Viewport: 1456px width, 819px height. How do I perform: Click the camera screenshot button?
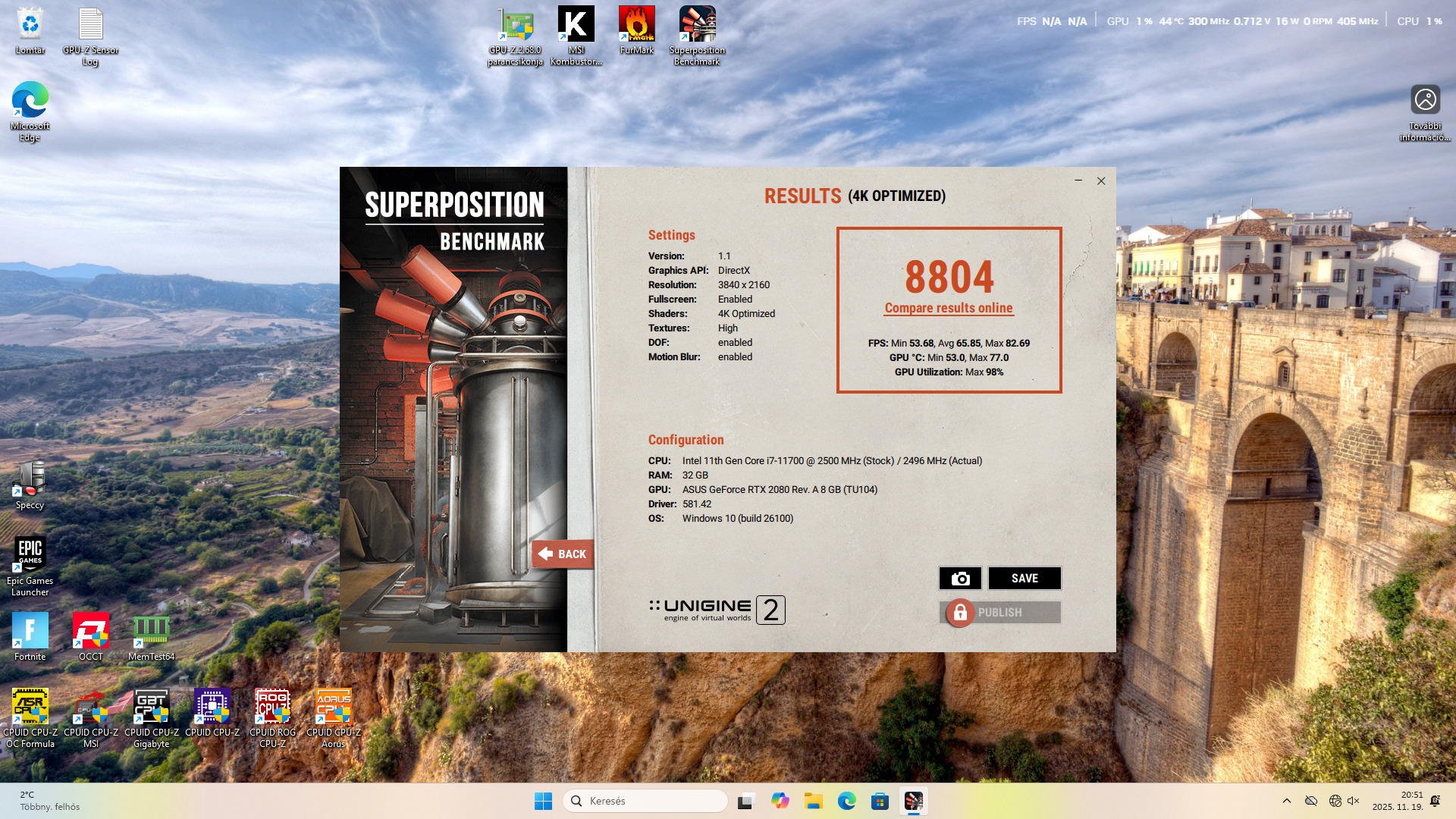[x=960, y=579]
